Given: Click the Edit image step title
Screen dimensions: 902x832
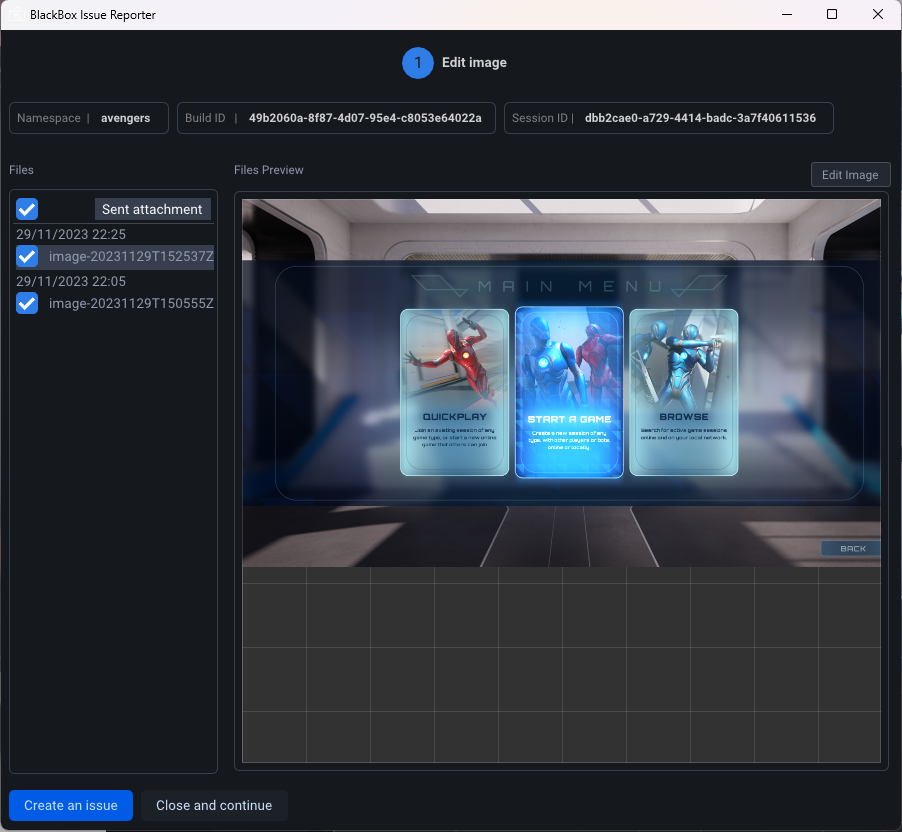Looking at the screenshot, I should (x=474, y=63).
